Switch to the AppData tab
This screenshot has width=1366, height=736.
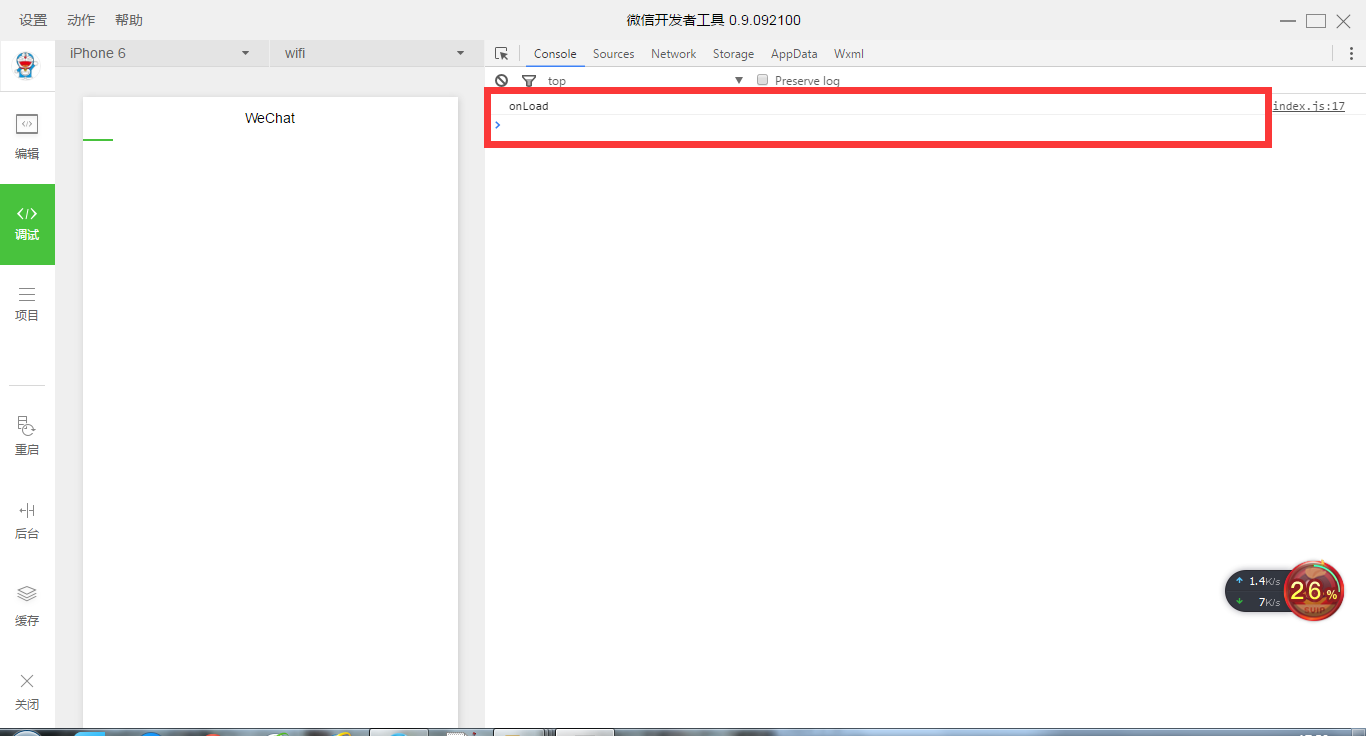click(x=794, y=54)
